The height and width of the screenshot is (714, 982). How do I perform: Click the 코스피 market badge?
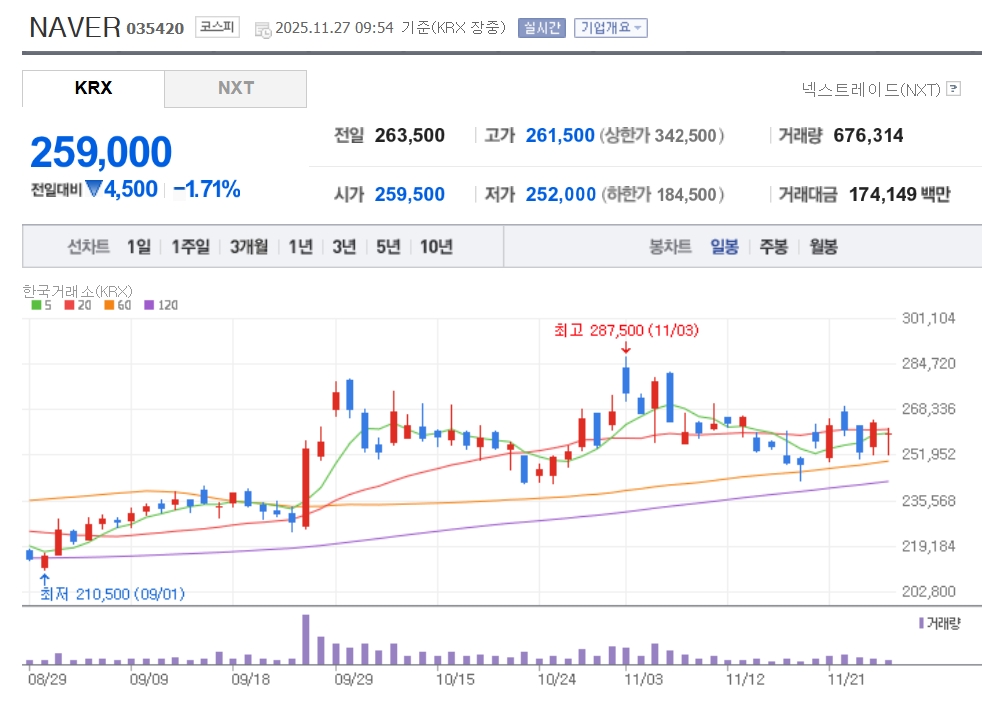[216, 28]
